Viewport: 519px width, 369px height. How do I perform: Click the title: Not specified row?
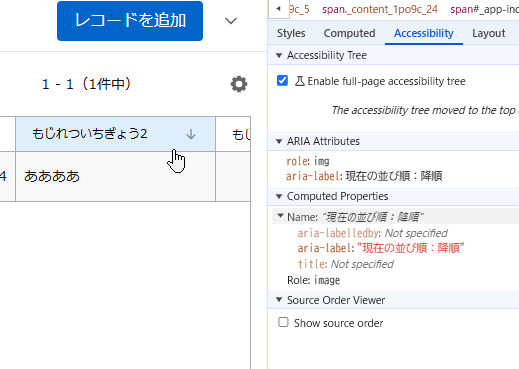click(x=346, y=264)
